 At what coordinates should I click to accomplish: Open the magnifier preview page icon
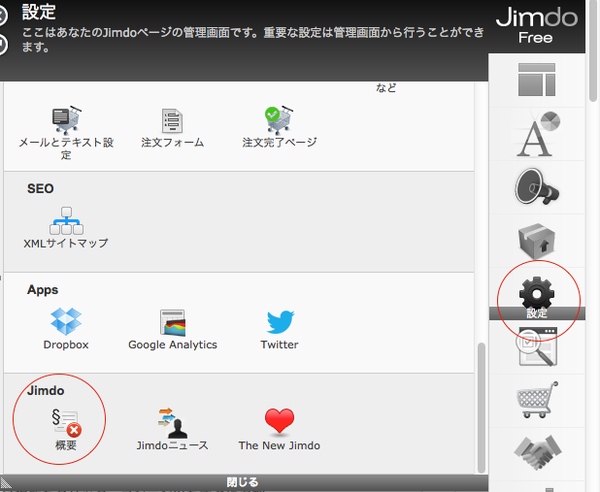[536, 347]
